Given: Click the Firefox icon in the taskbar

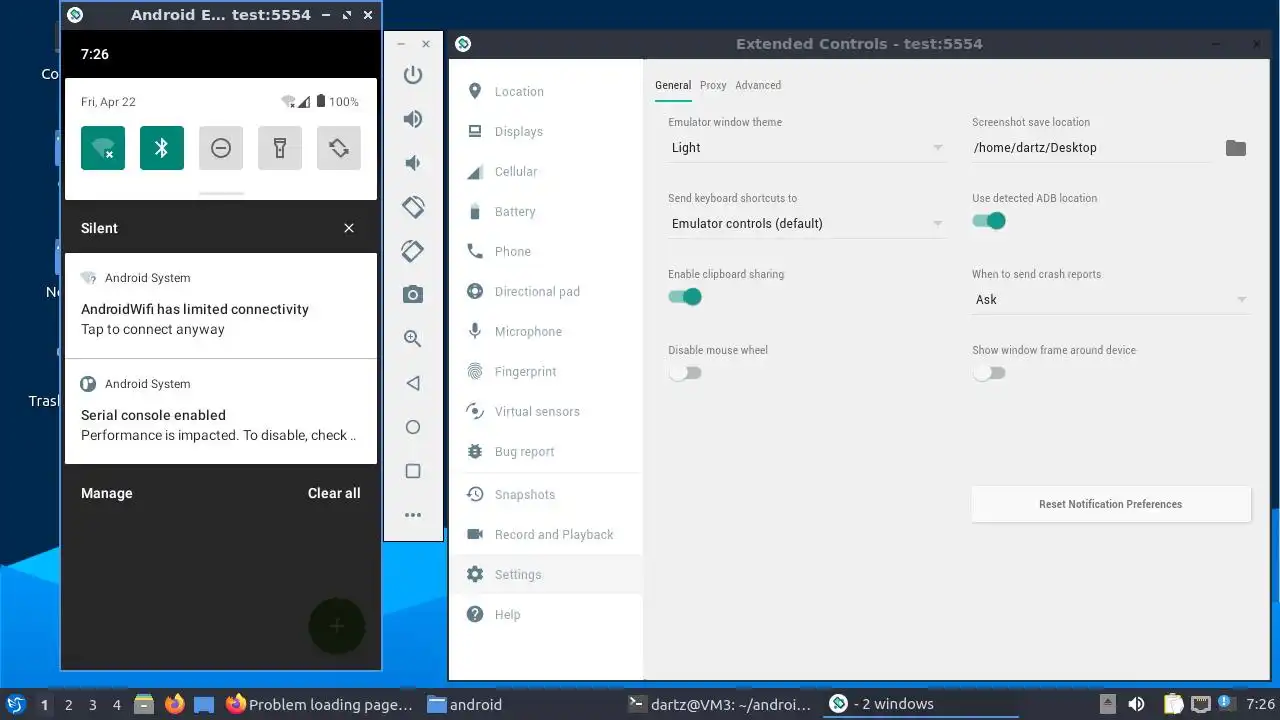Looking at the screenshot, I should click(x=175, y=704).
